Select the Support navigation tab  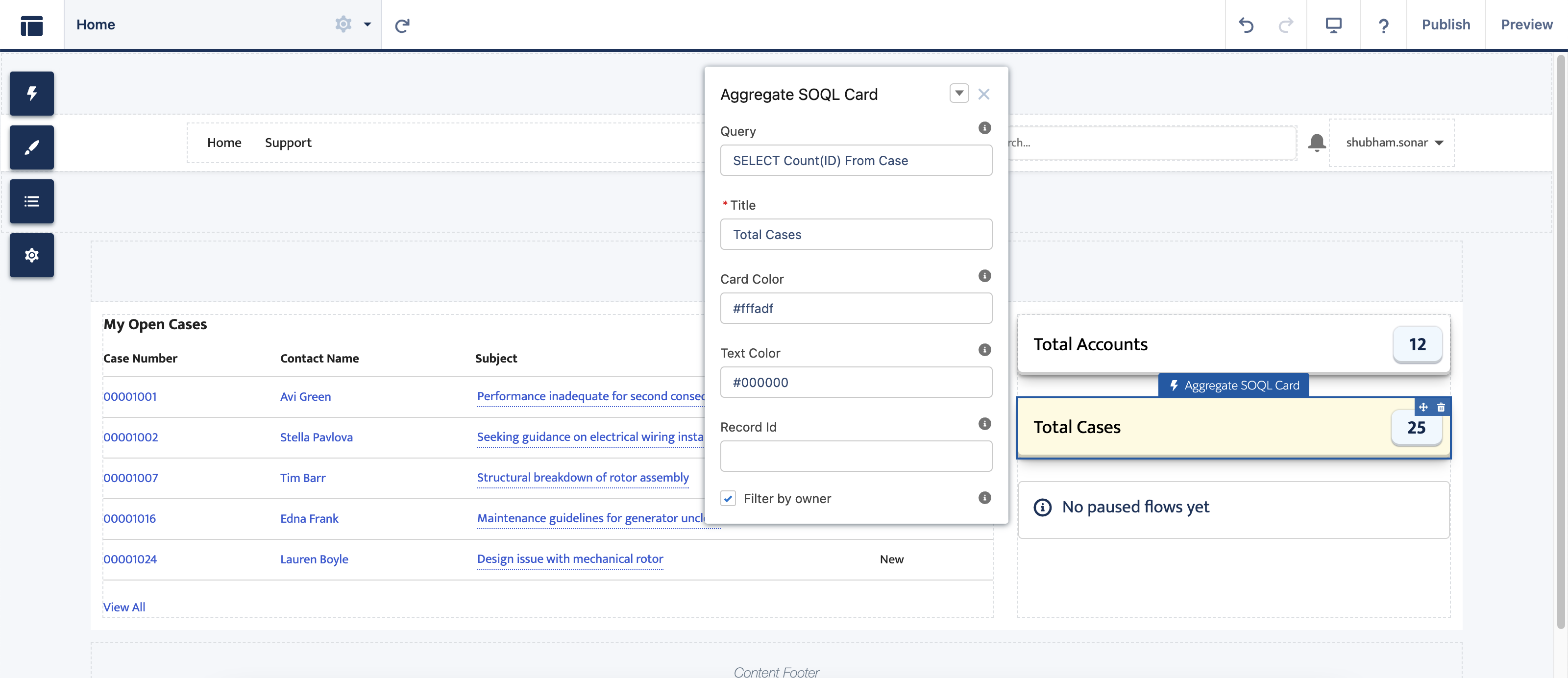[x=288, y=143]
